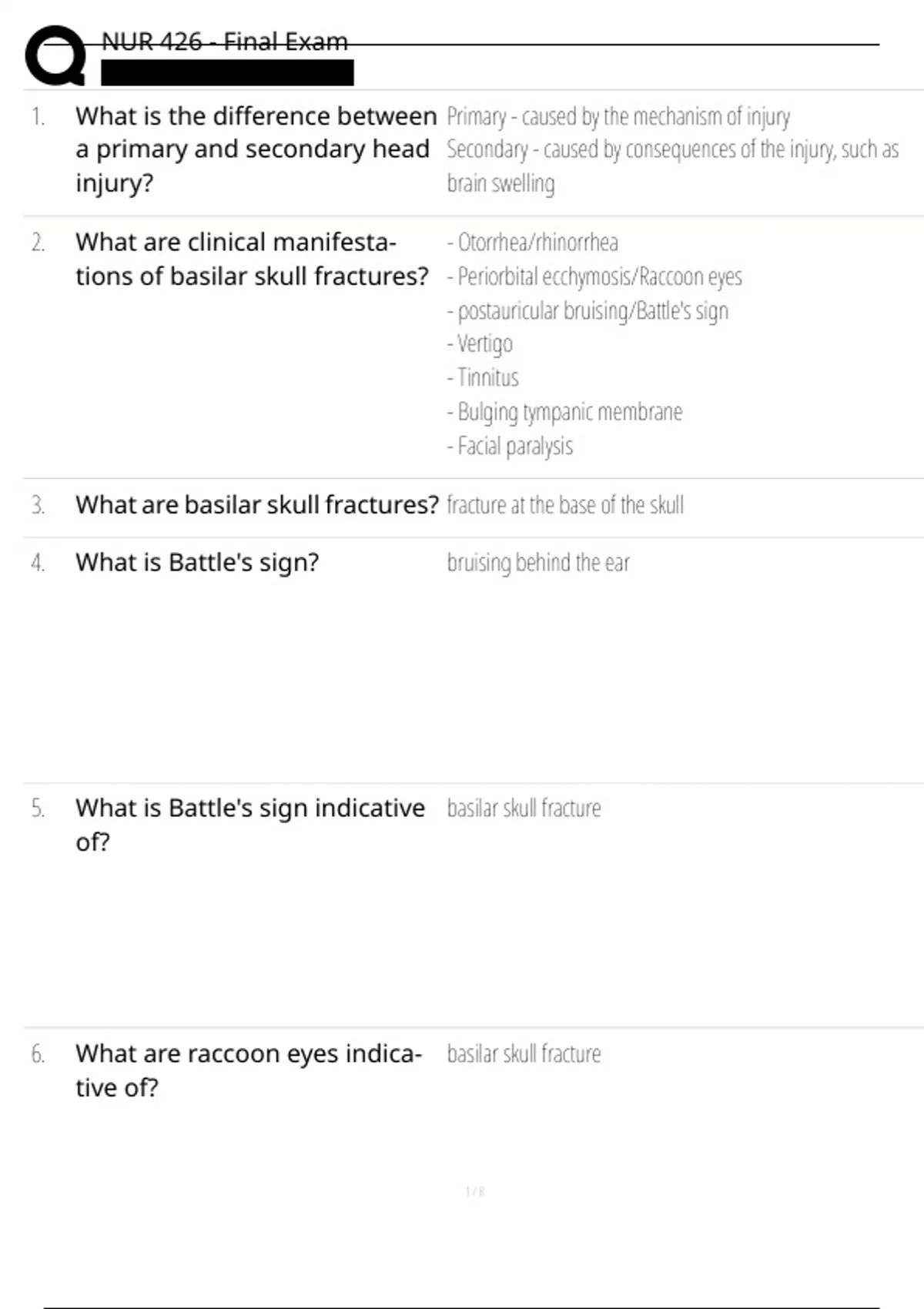Select question 4 What is Battle's sign
Image resolution: width=924 pixels, height=1309 pixels.
click(197, 563)
